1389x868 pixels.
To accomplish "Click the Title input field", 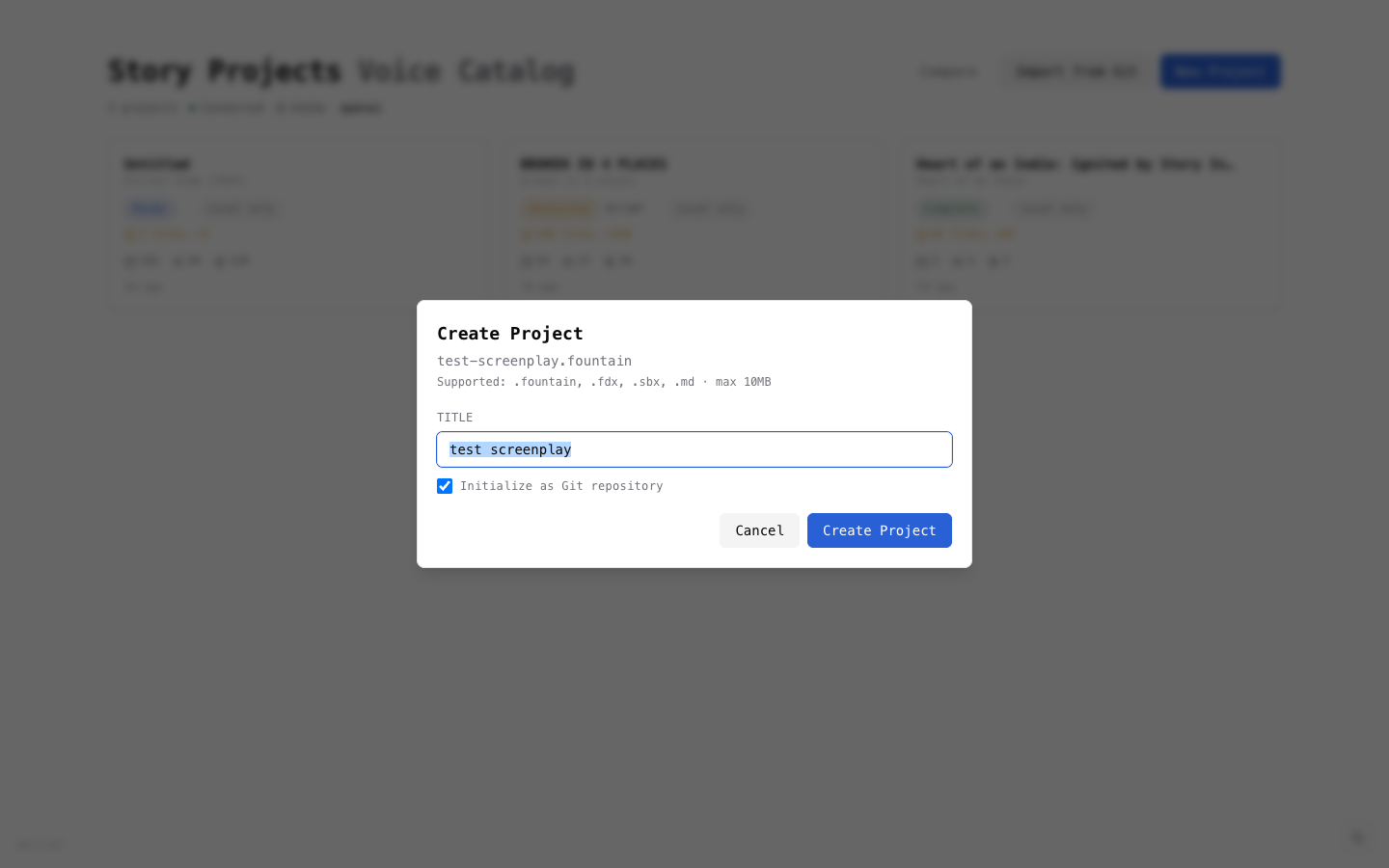I will click(x=694, y=449).
